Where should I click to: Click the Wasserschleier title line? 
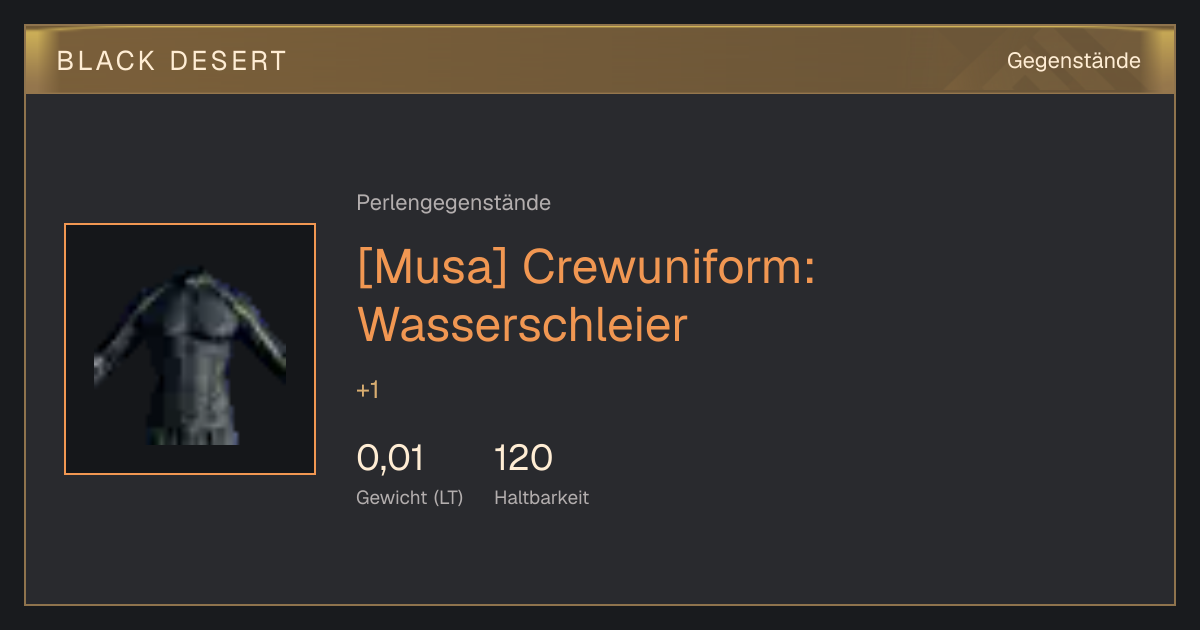(x=523, y=325)
